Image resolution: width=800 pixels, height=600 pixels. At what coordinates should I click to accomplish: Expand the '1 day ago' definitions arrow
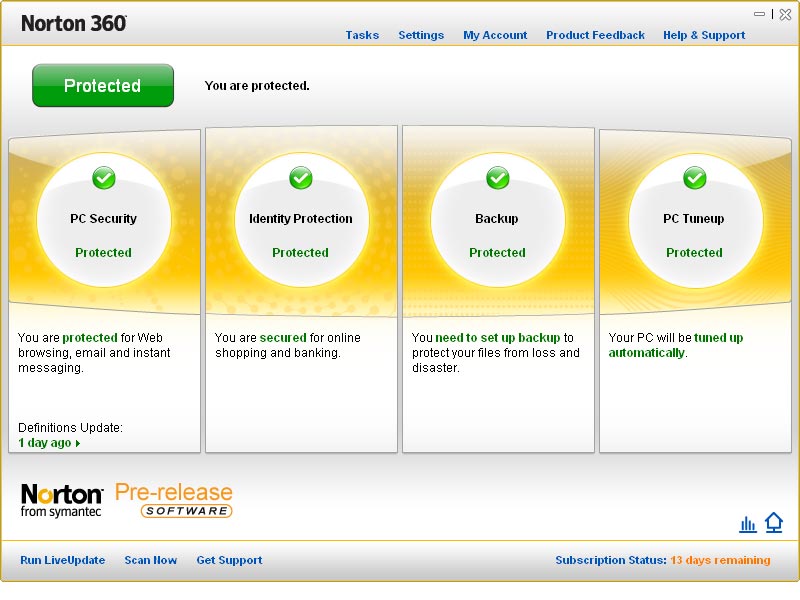point(78,443)
